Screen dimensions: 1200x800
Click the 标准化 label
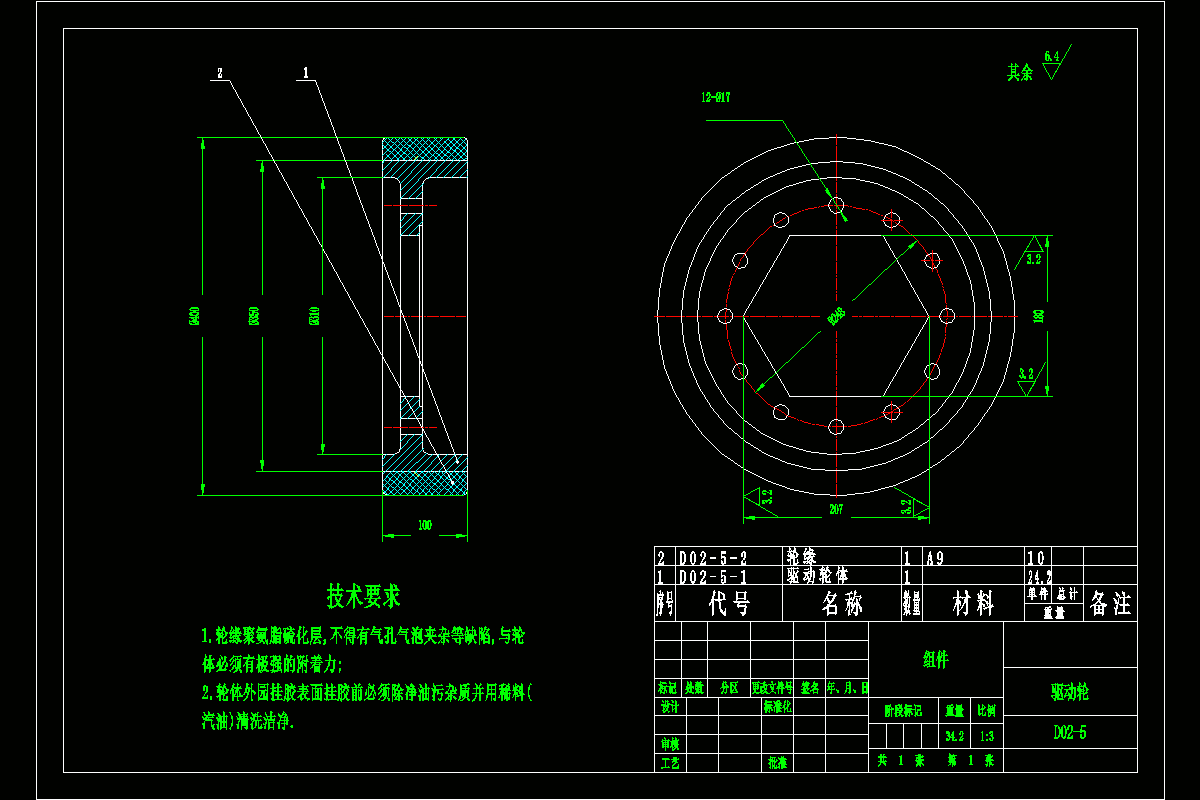point(778,706)
